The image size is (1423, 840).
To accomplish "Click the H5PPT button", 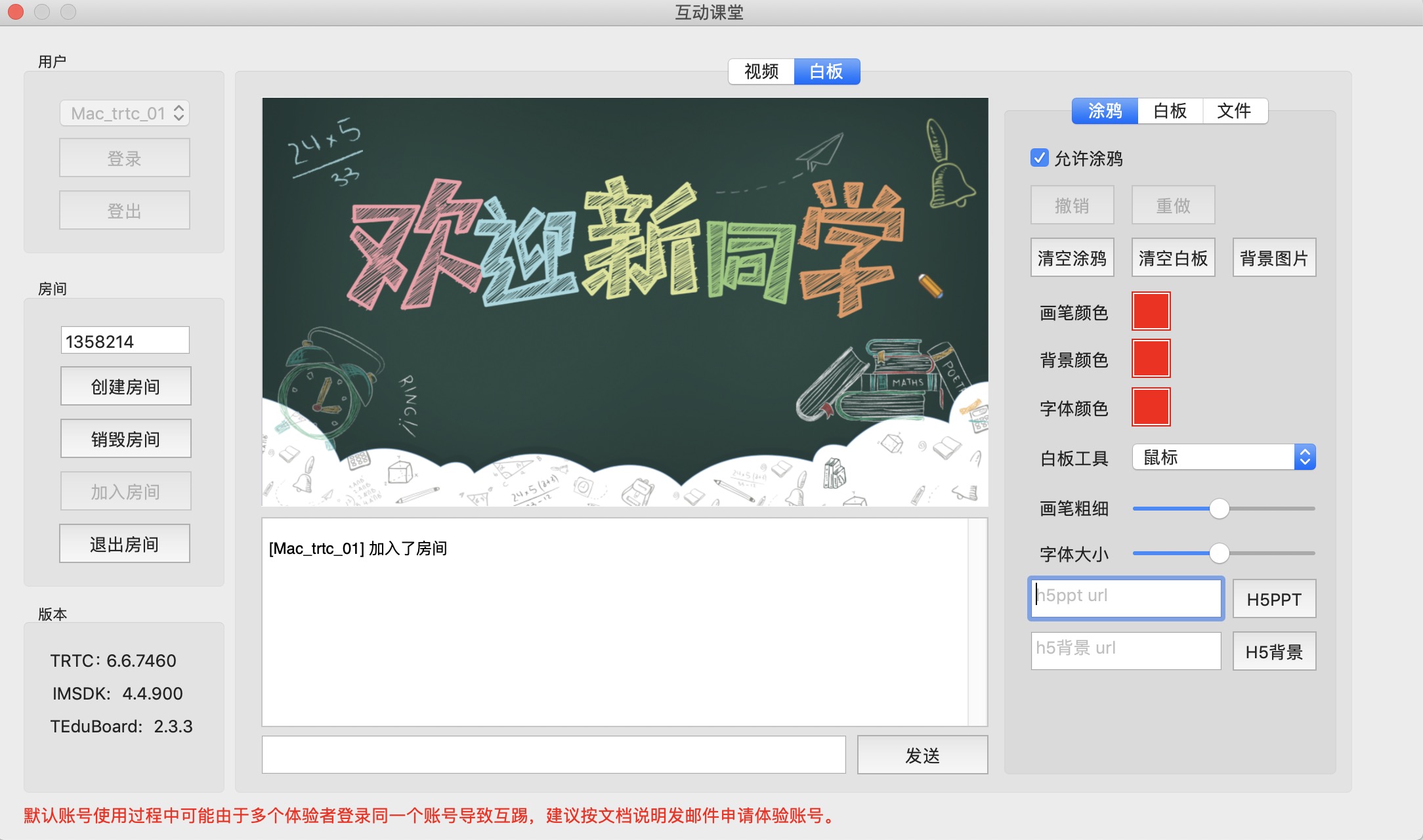I will (x=1274, y=599).
